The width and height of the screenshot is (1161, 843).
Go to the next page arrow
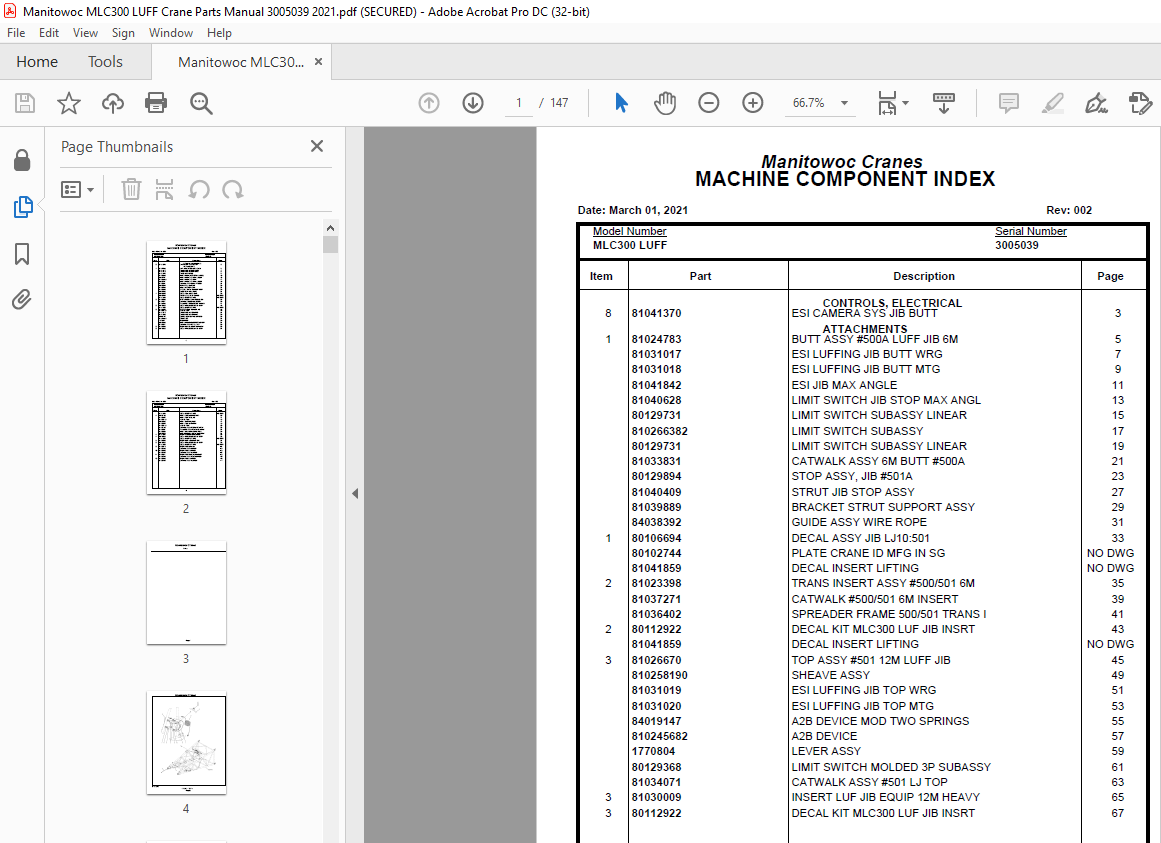(x=473, y=103)
